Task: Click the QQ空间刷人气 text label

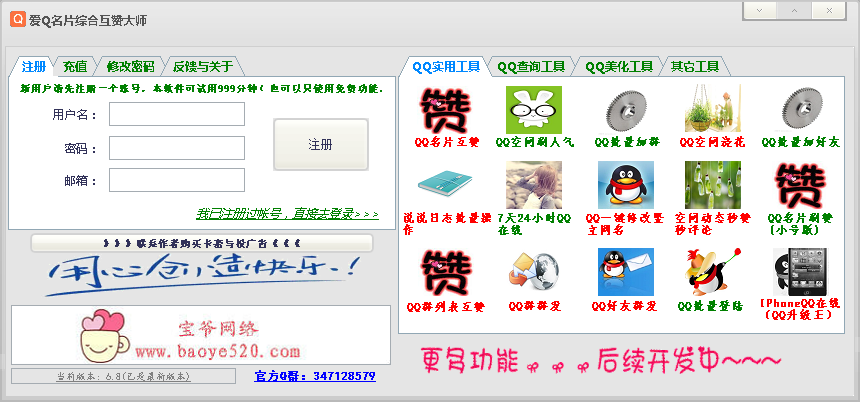Action: [x=535, y=143]
